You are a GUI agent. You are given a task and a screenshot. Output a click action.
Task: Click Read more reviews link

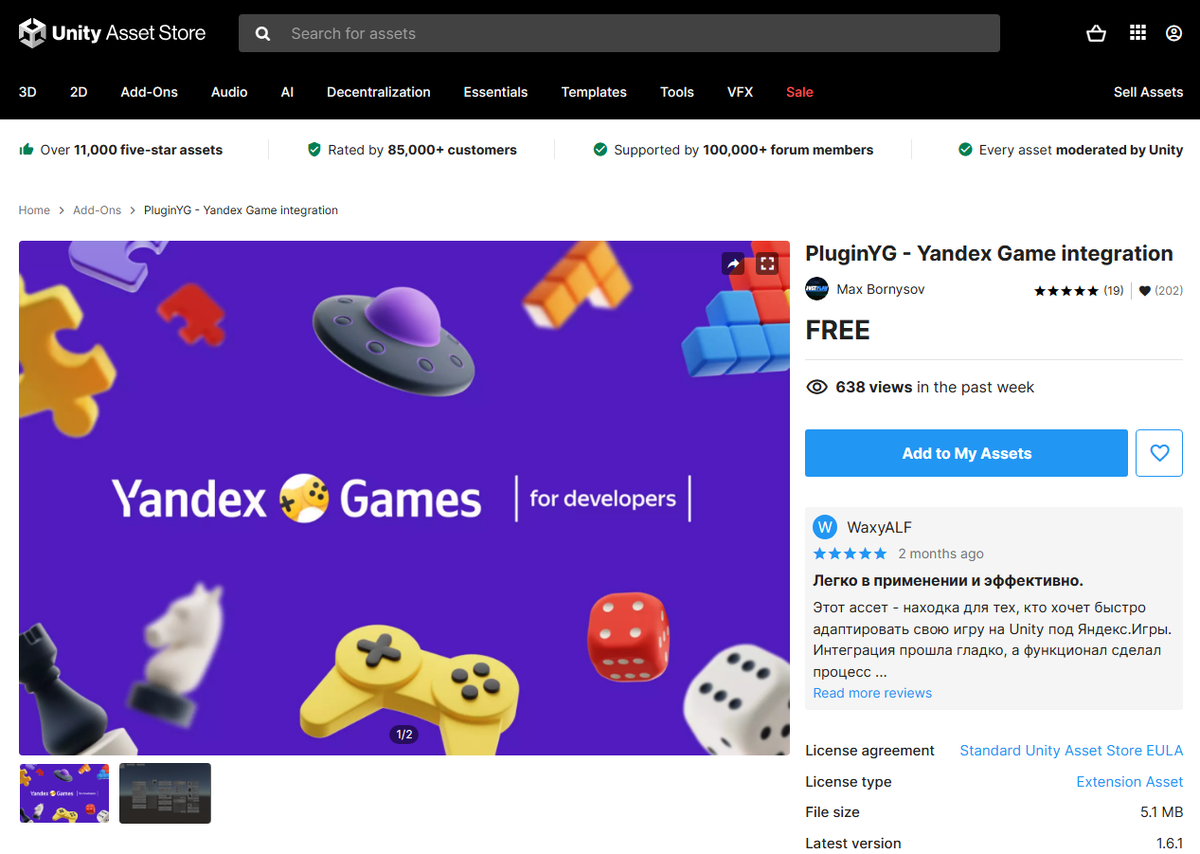[872, 693]
